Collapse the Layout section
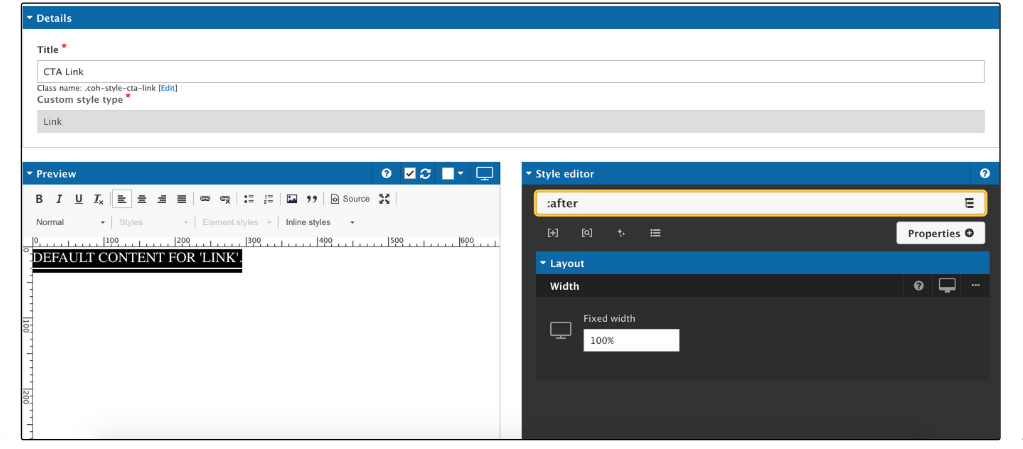 [543, 264]
